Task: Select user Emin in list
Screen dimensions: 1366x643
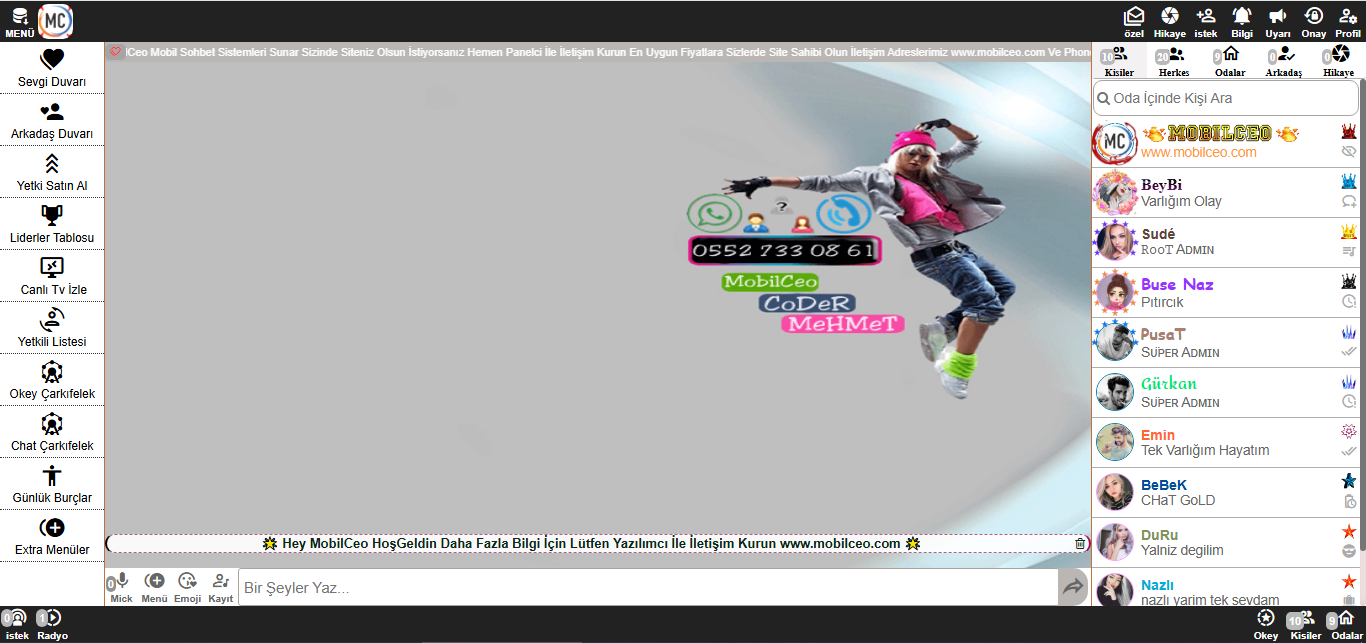Action: 1225,443
